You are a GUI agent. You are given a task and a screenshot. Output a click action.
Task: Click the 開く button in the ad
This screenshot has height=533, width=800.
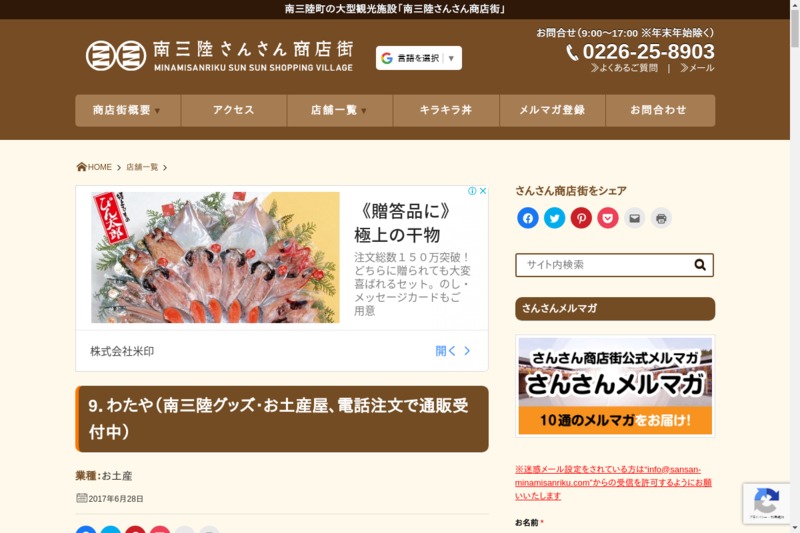click(453, 351)
